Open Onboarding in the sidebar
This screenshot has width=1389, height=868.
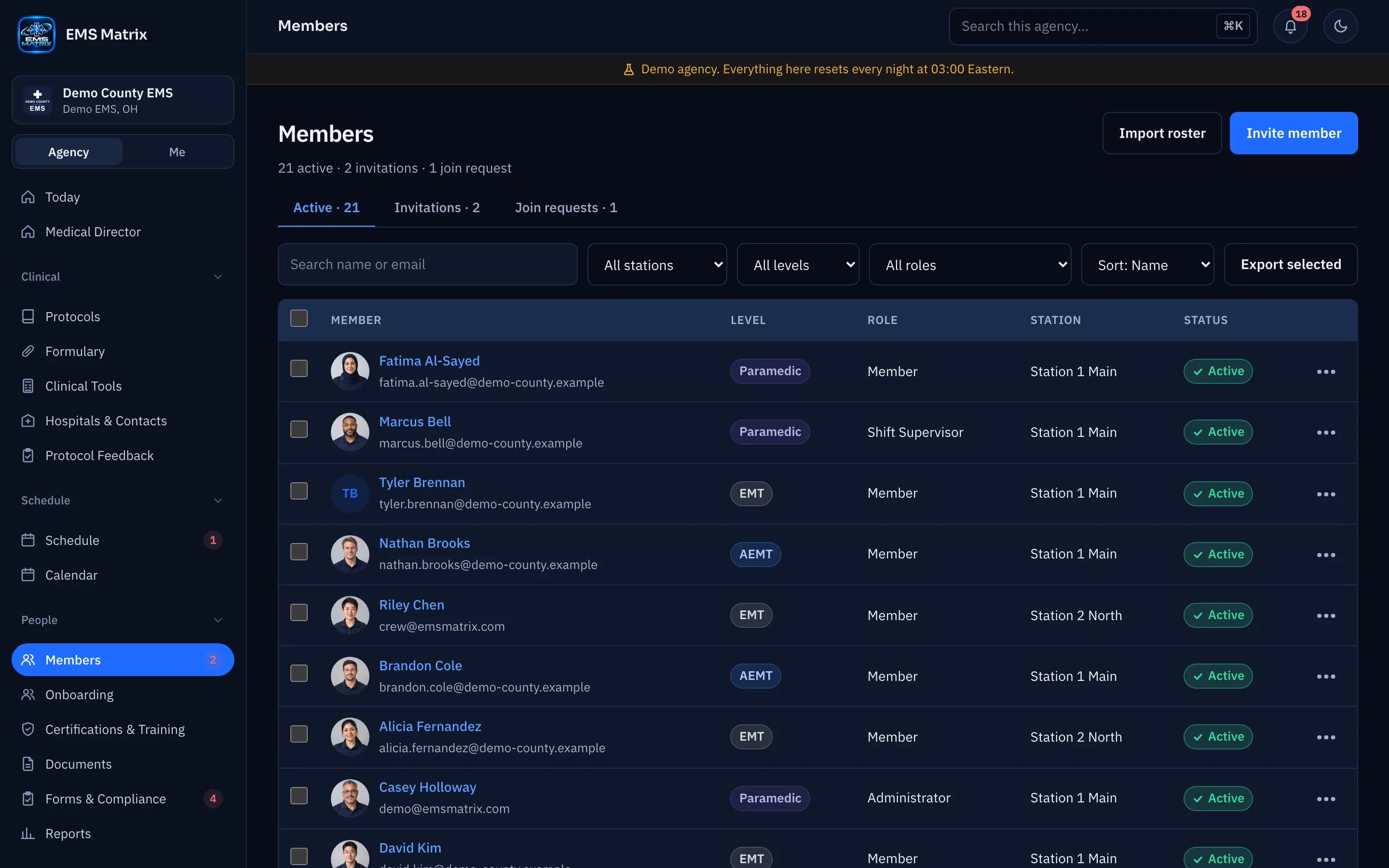coord(123,694)
